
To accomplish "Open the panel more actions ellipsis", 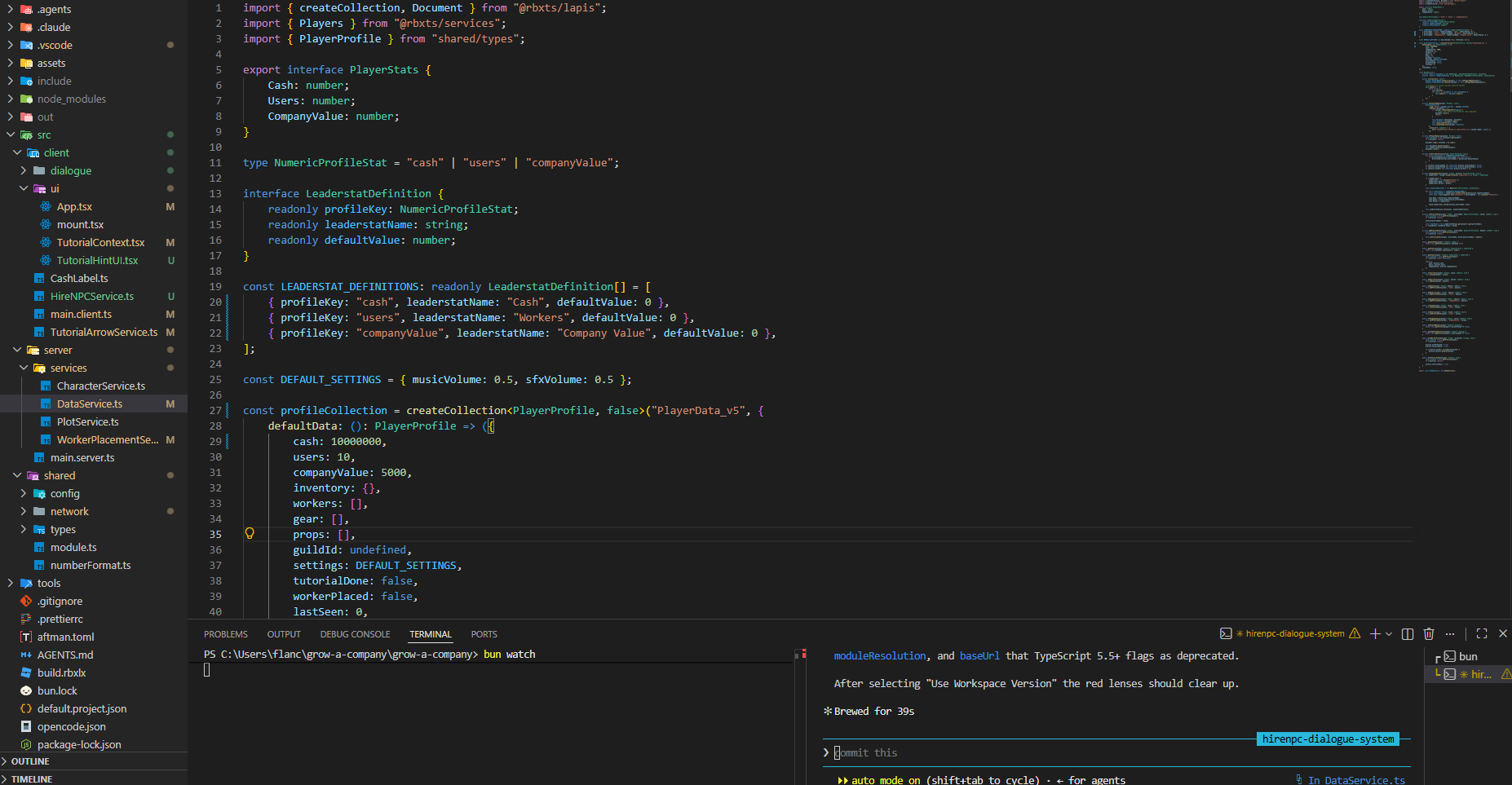I will click(x=1450, y=633).
